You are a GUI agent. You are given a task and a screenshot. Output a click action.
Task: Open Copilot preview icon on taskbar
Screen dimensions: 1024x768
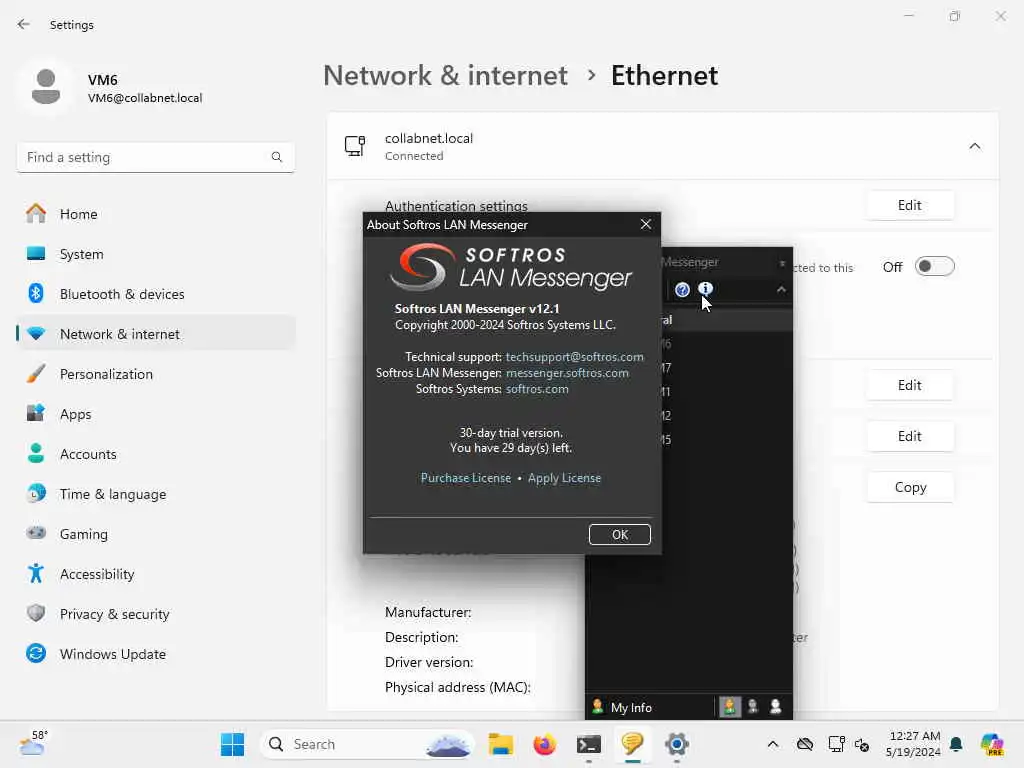tap(992, 744)
